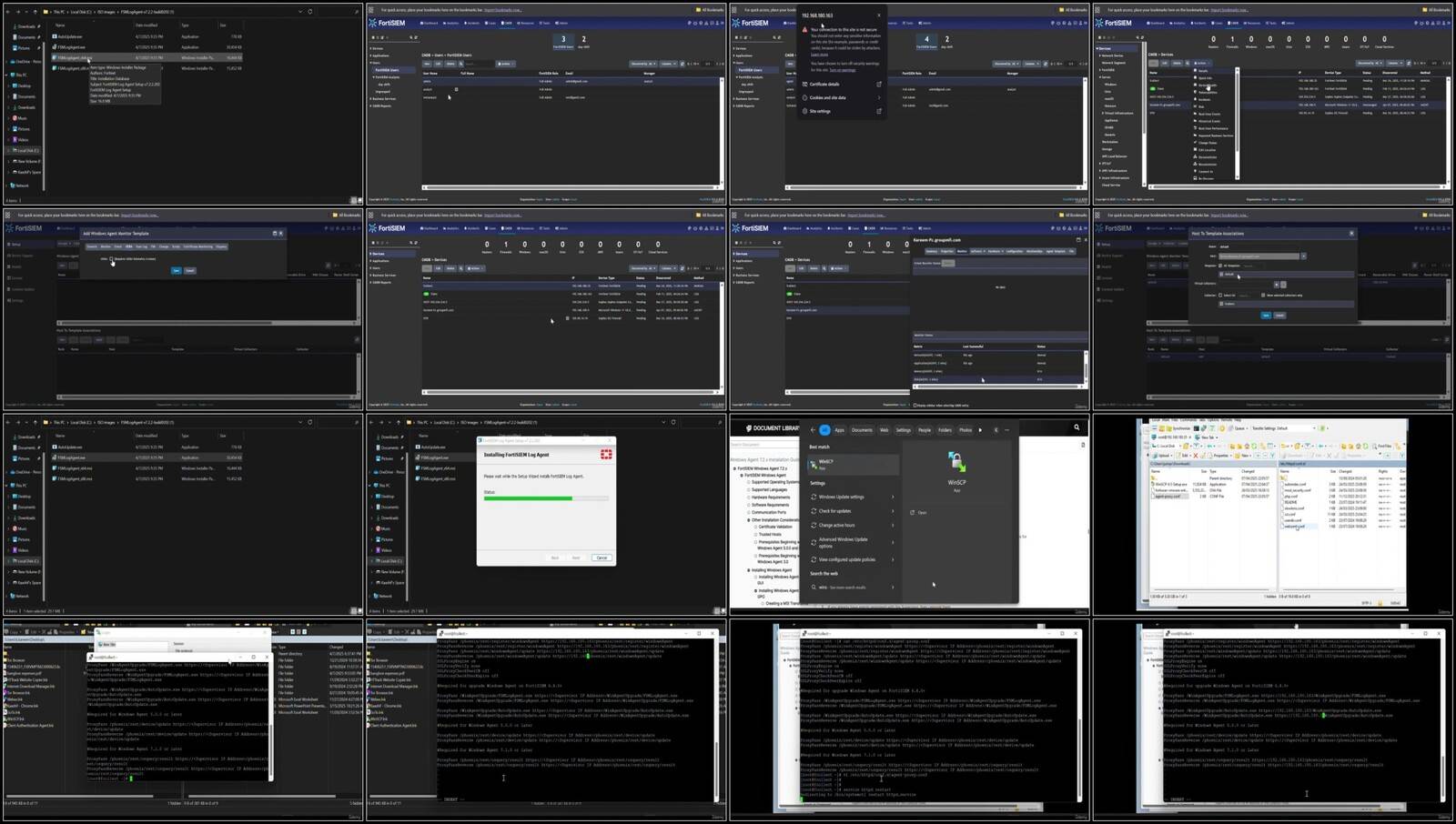Click Music folder icon in Explorer frame with MSI tooltip

(15, 118)
